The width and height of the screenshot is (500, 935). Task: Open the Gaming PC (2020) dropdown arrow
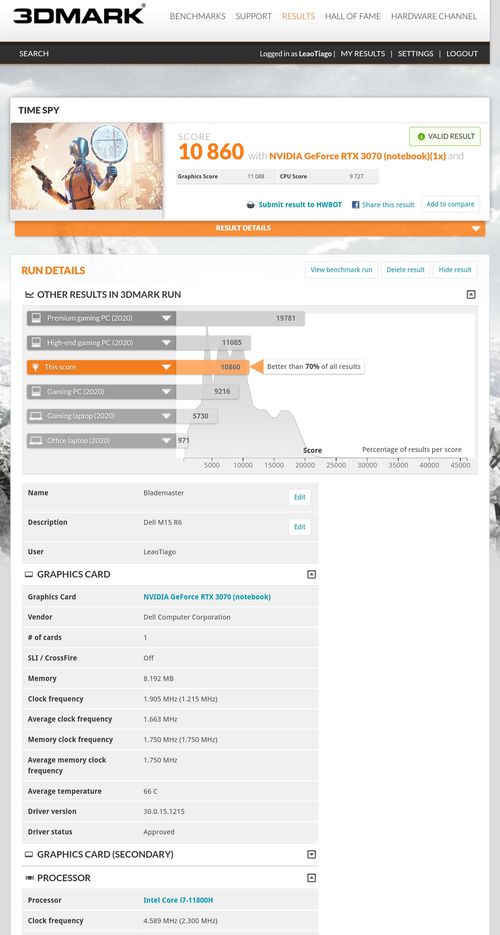tap(166, 392)
